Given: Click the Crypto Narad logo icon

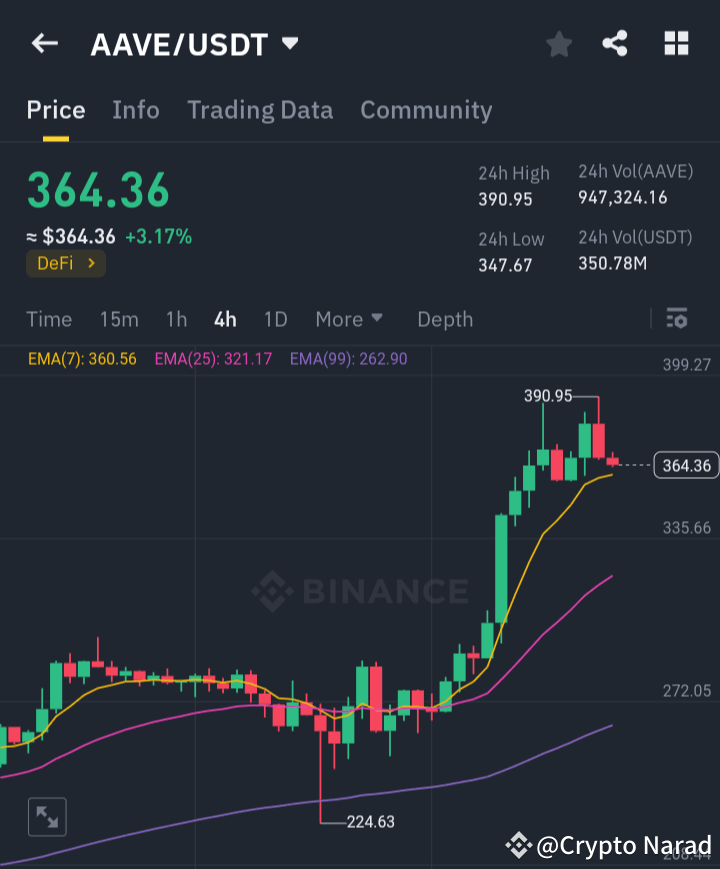Looking at the screenshot, I should click(x=517, y=846).
